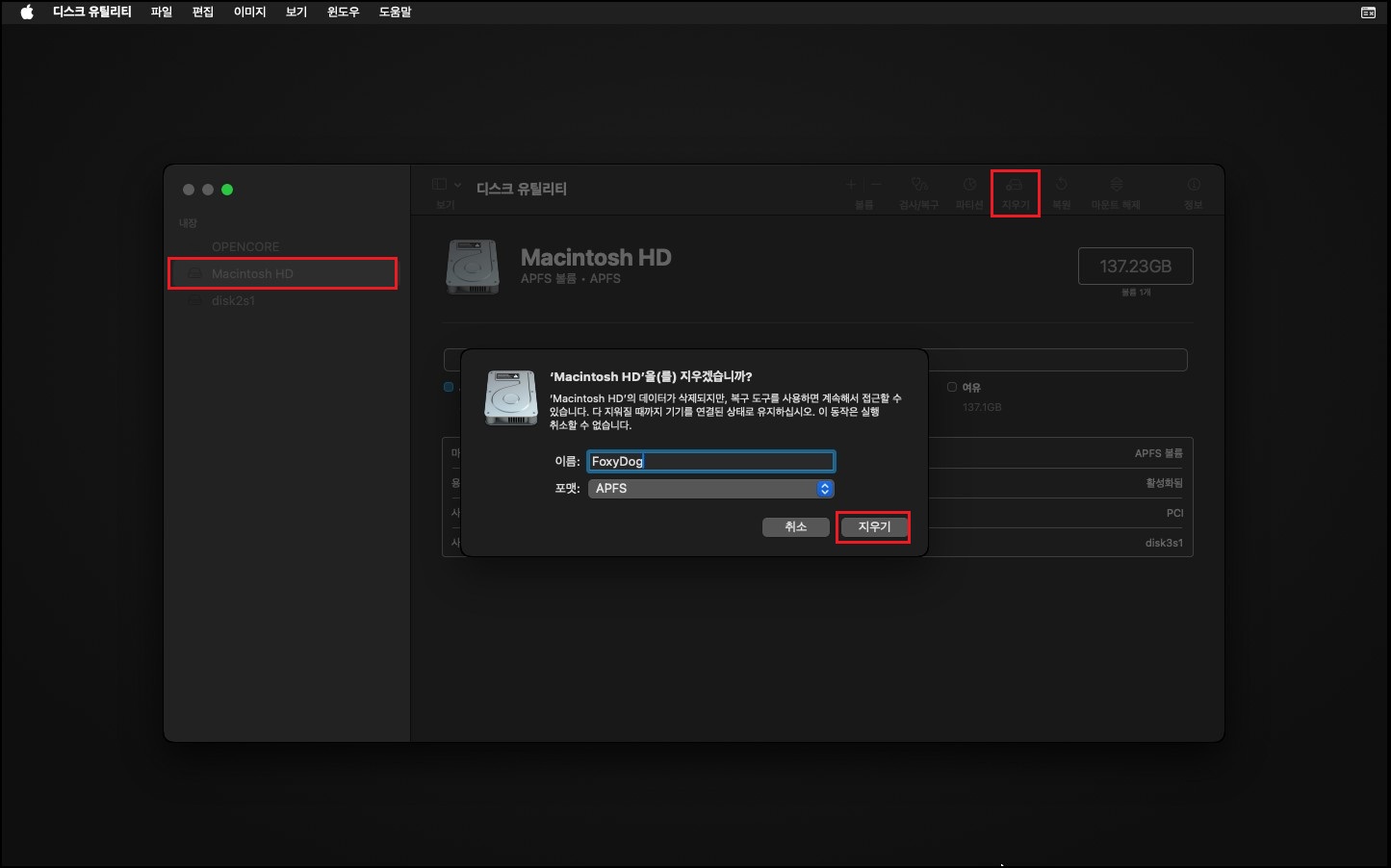
Task: Click the Macintosh HD volume title
Action: pyautogui.click(x=596, y=257)
